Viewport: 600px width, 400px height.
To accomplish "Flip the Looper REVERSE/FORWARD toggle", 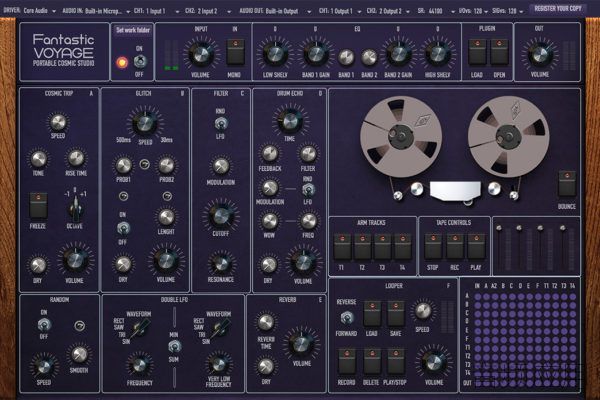I will click(x=347, y=317).
